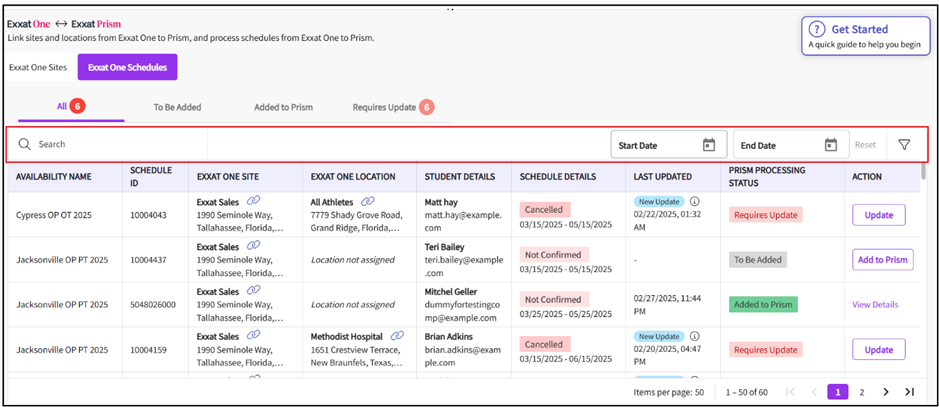The image size is (939, 407).
Task: Click the Added to Prism status badge
Action: 763,305
